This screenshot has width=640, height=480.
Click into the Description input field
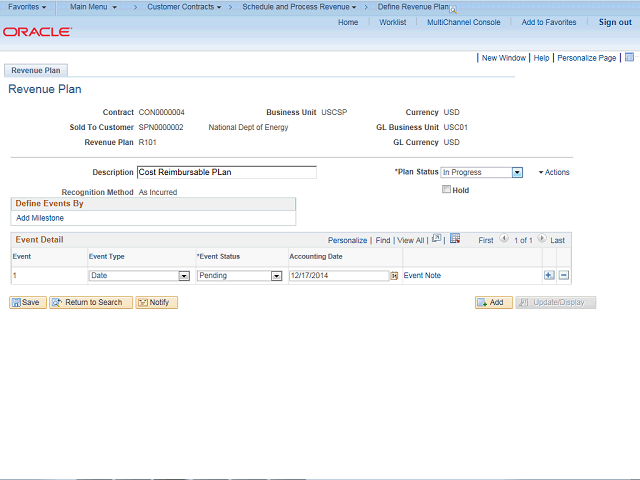click(227, 172)
